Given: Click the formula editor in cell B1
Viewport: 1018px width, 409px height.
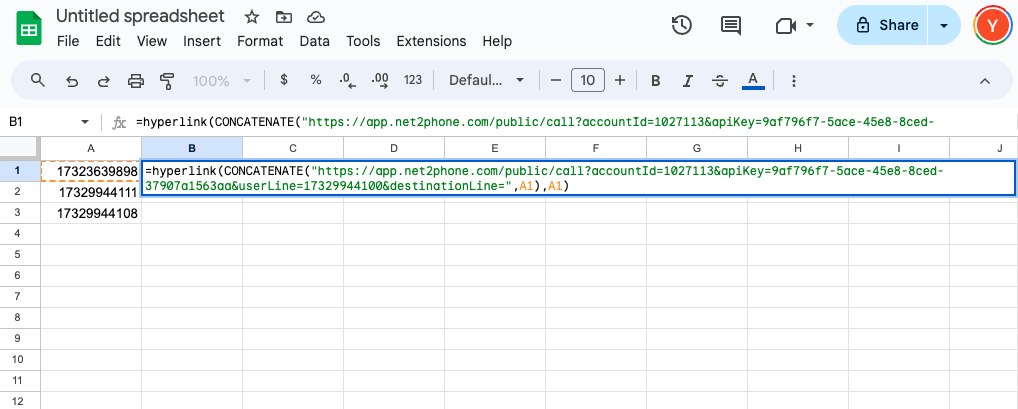Looking at the screenshot, I should [578, 178].
